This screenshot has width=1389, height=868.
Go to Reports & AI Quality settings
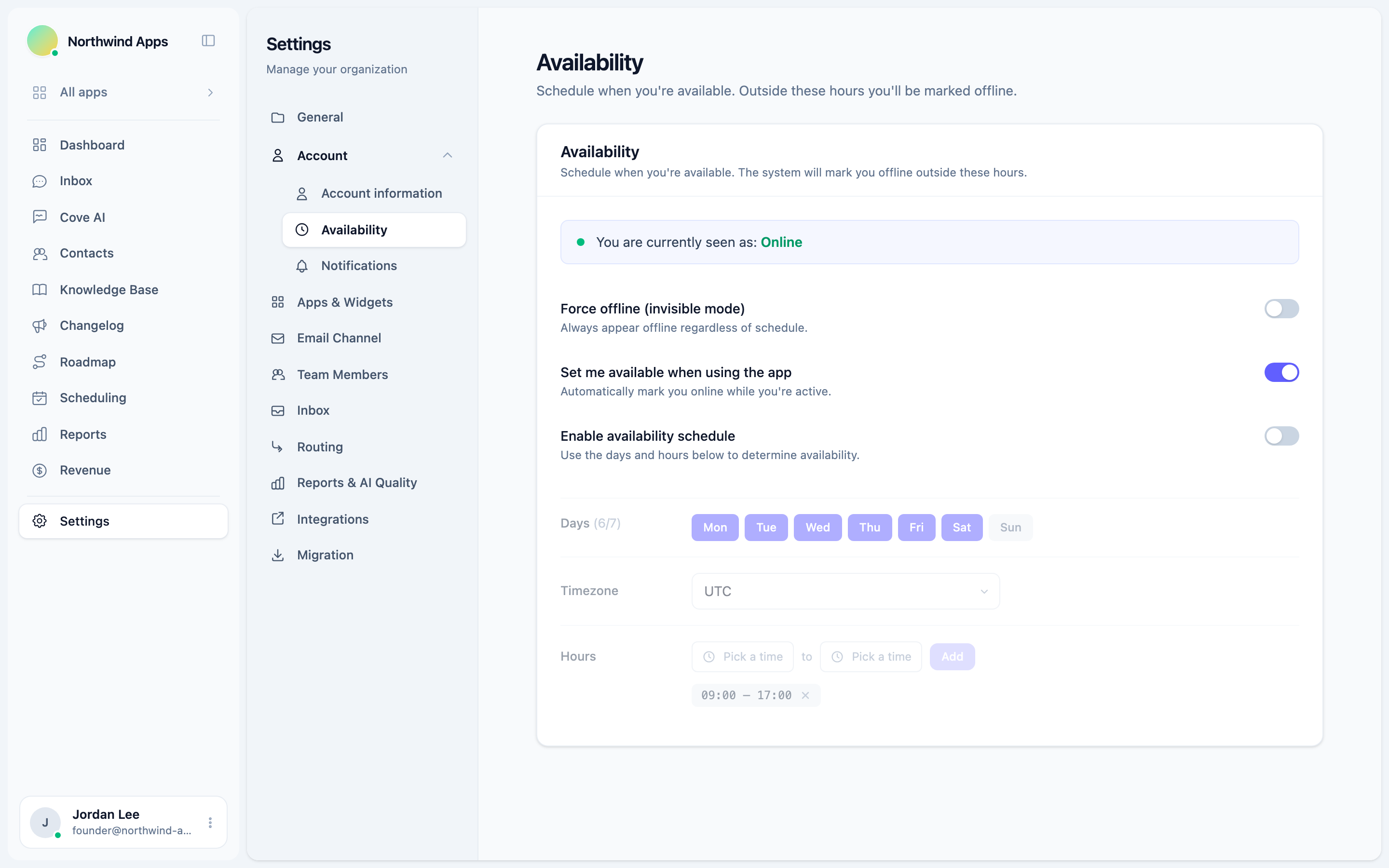coord(362,483)
